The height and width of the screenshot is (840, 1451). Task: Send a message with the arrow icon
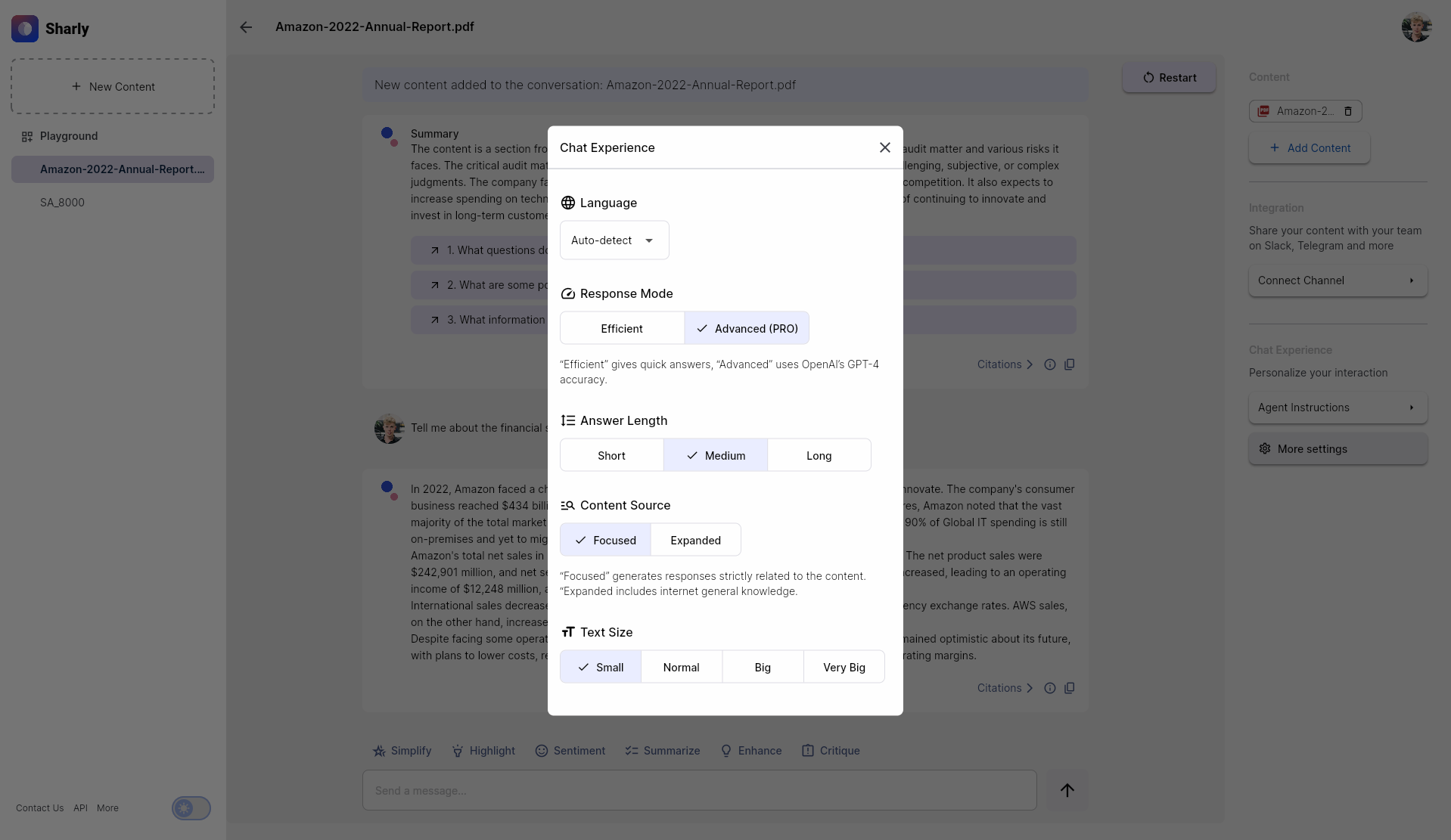1067,790
